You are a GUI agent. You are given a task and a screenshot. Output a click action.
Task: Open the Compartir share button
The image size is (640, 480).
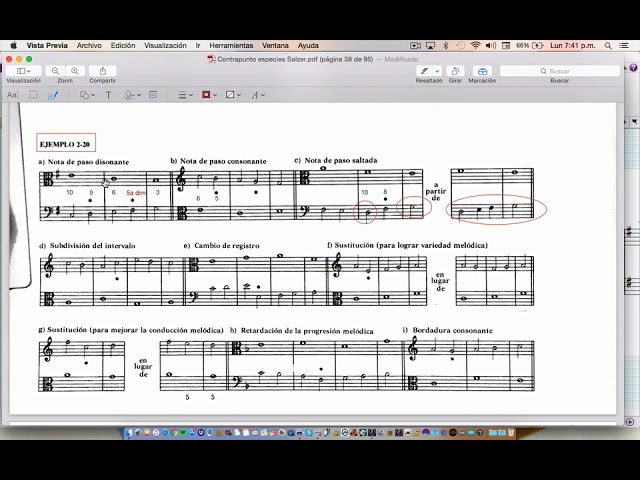102,71
